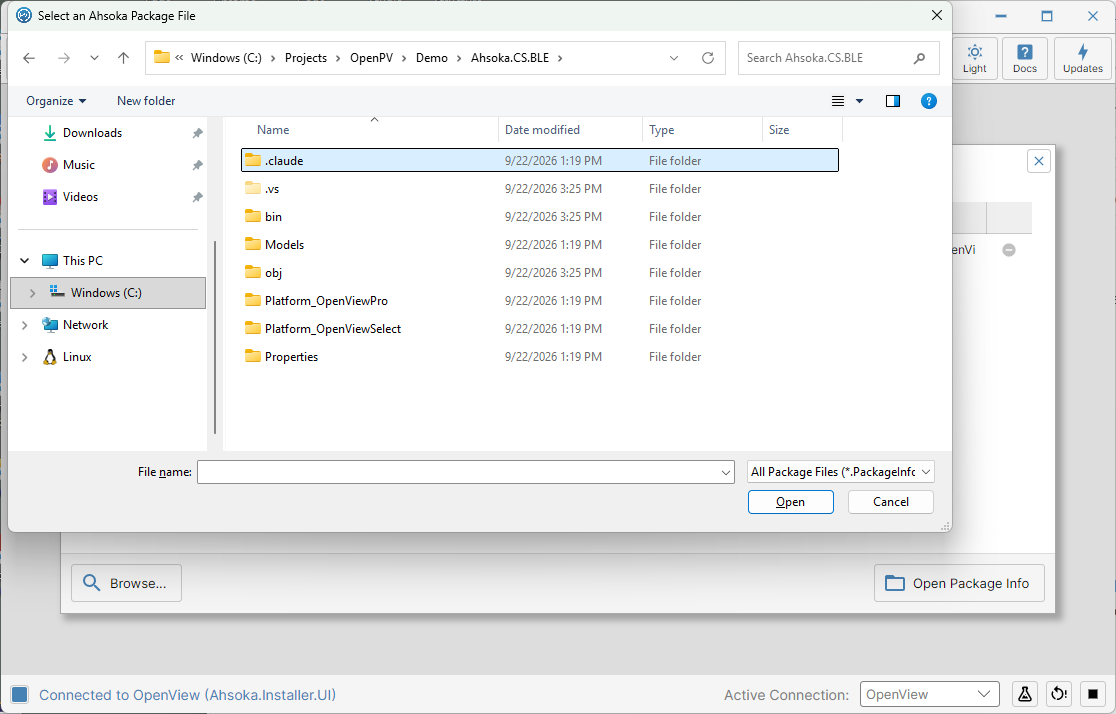Viewport: 1116px width, 714px height.
Task: Open more view options dropdown
Action: 859,101
